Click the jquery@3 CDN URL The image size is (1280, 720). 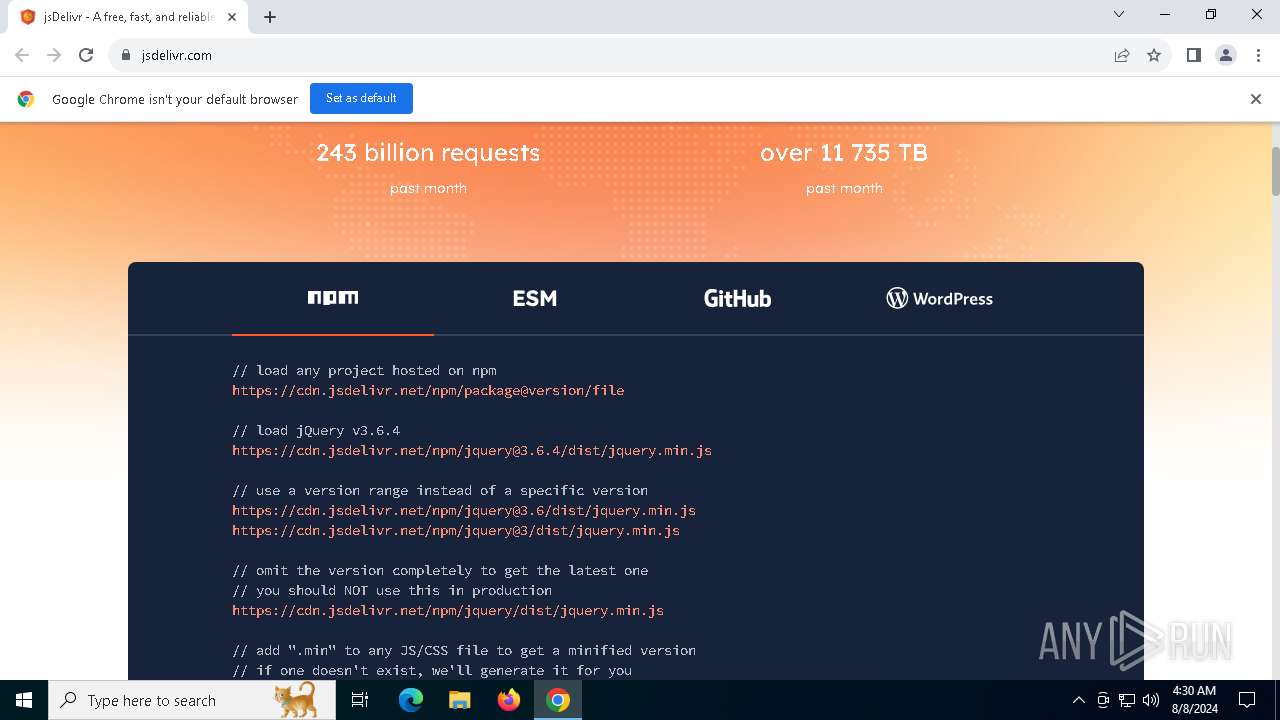click(x=456, y=531)
